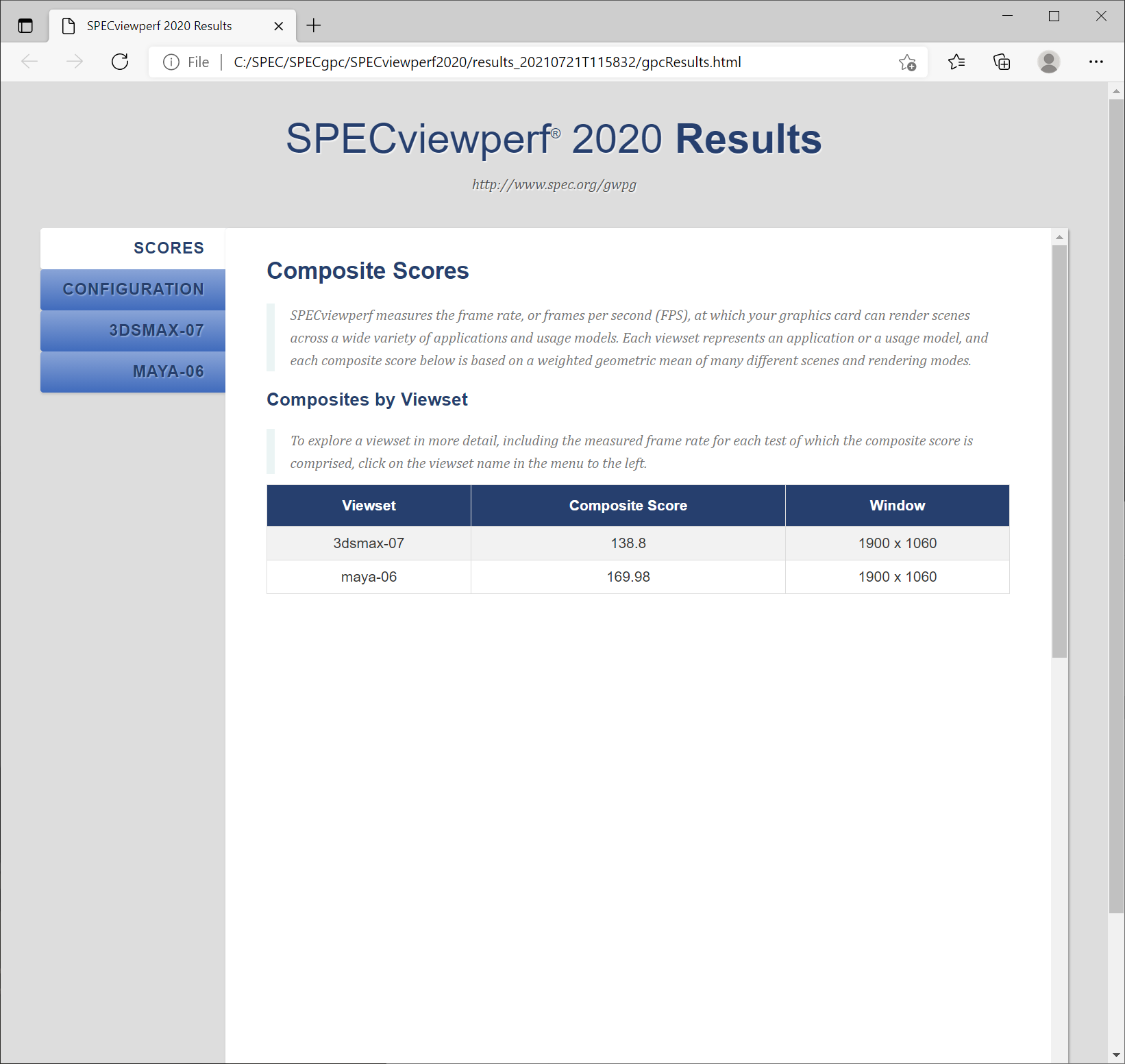
Task: Click the Composite Scores heading
Action: (368, 271)
